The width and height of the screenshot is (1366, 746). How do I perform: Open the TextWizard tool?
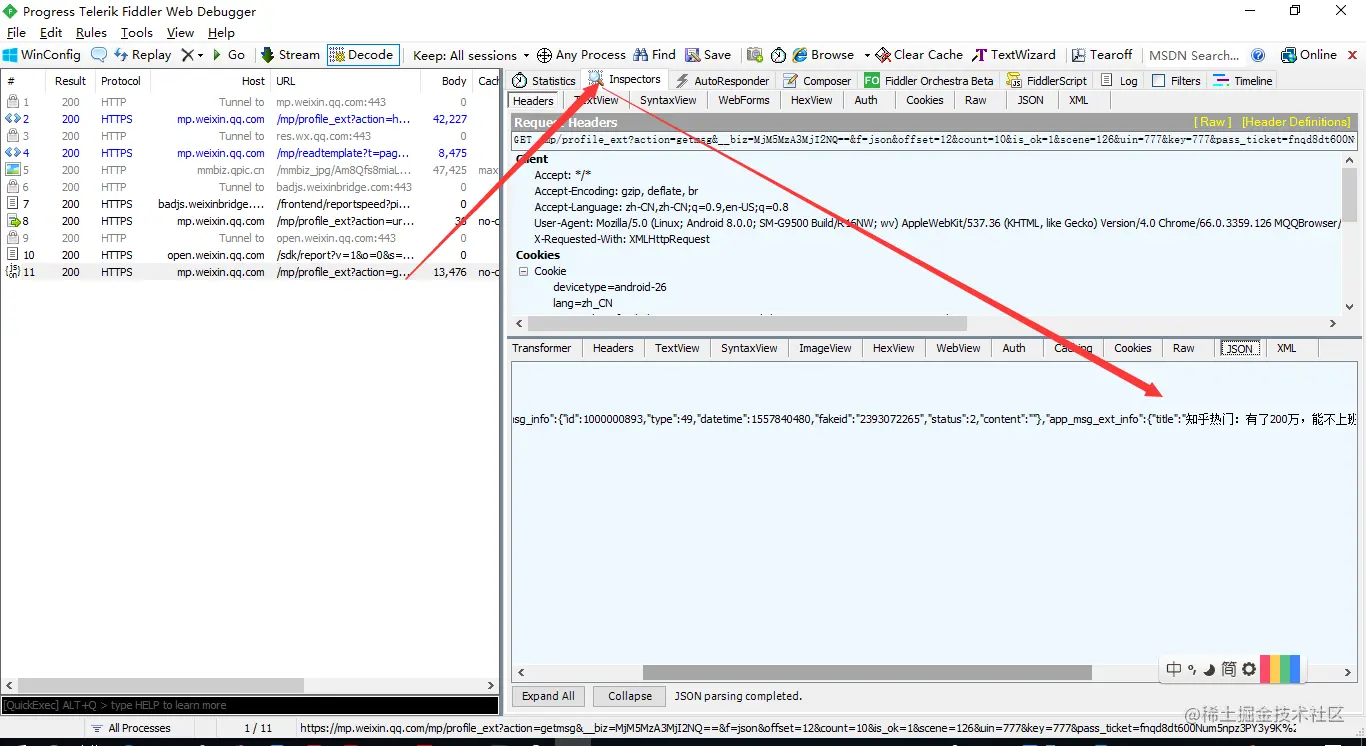pos(1014,55)
